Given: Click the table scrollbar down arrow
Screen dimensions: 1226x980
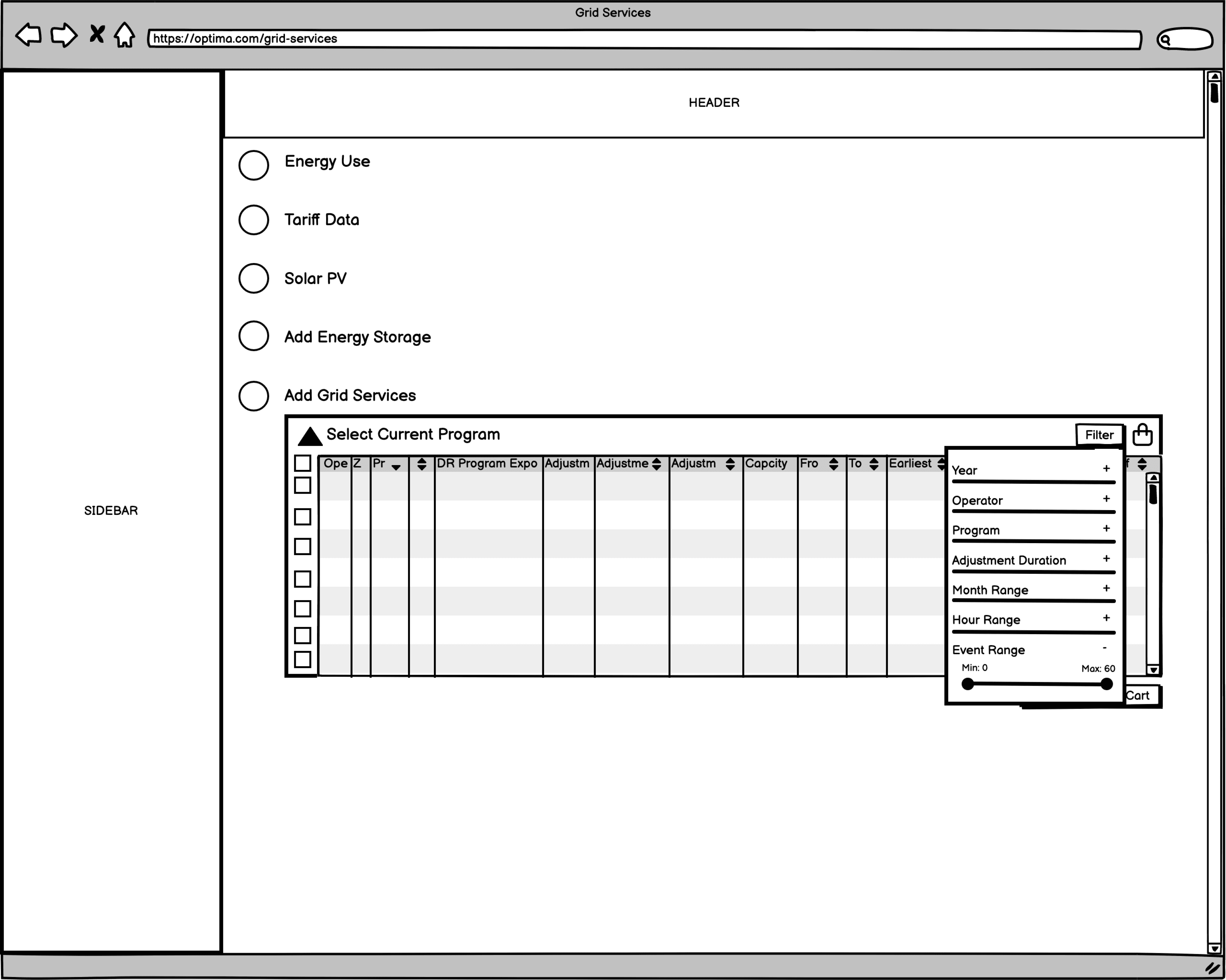Looking at the screenshot, I should (1153, 670).
